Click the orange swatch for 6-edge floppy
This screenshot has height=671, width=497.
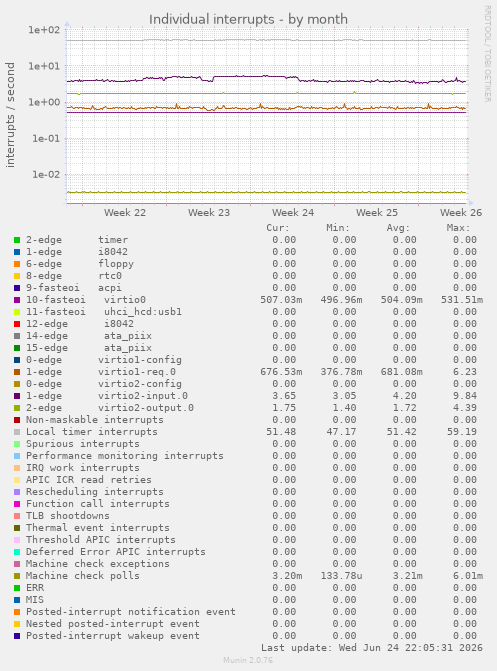point(17,264)
